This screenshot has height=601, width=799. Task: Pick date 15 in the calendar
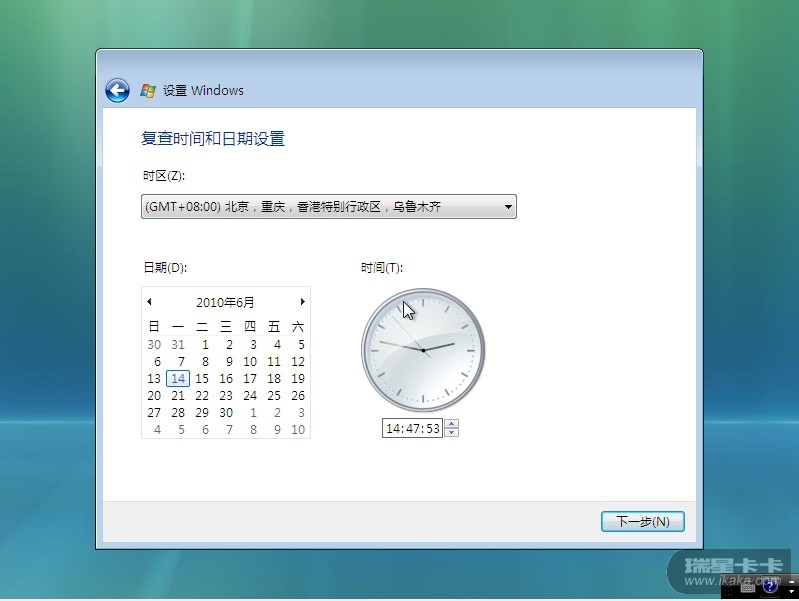[x=202, y=378]
